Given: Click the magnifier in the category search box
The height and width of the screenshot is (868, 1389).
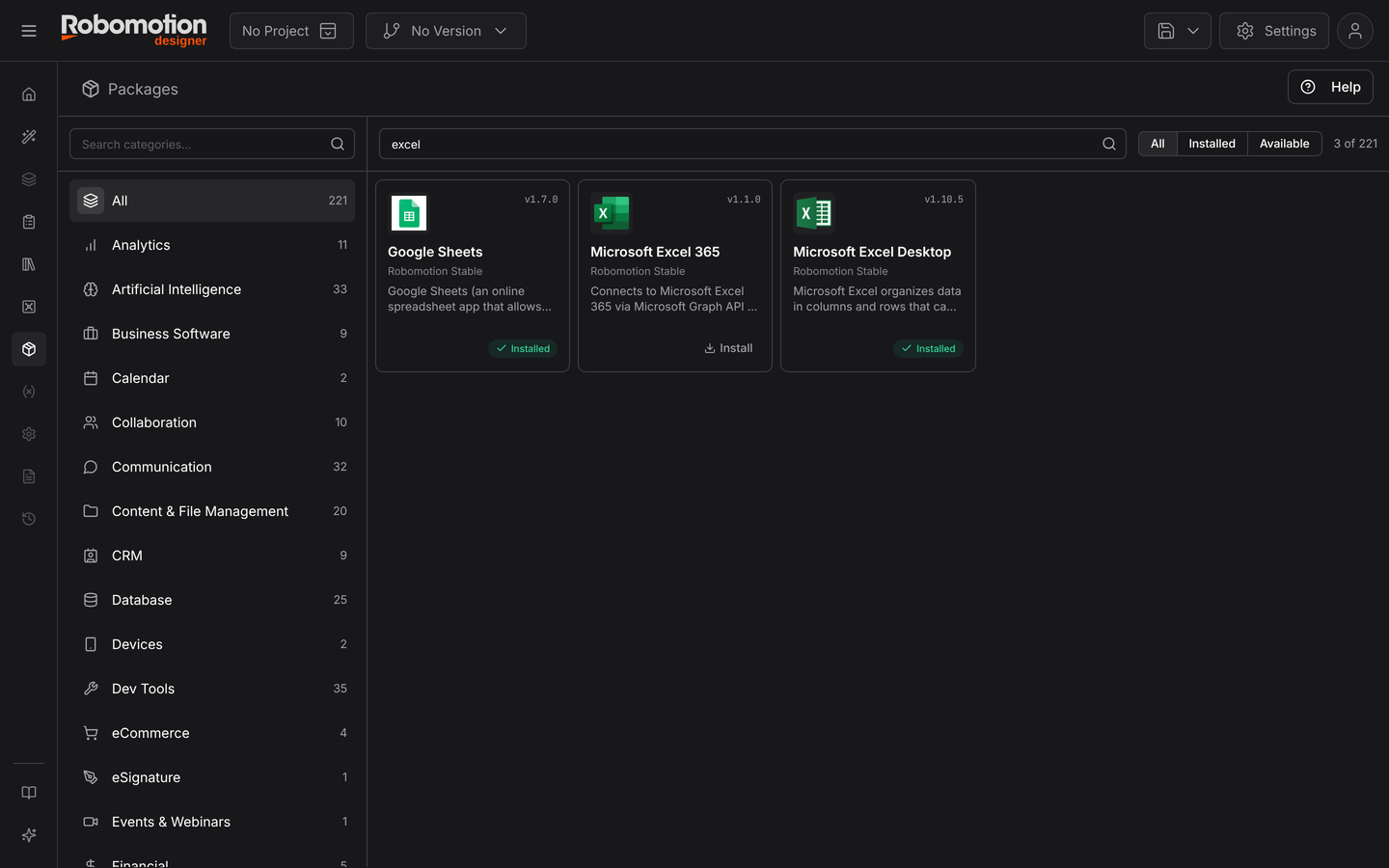Looking at the screenshot, I should coord(338,144).
